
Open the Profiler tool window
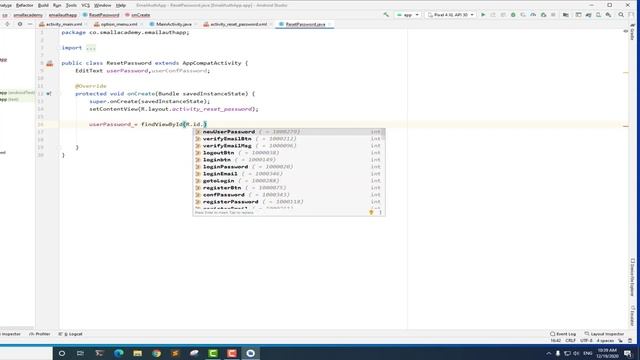[40, 334]
